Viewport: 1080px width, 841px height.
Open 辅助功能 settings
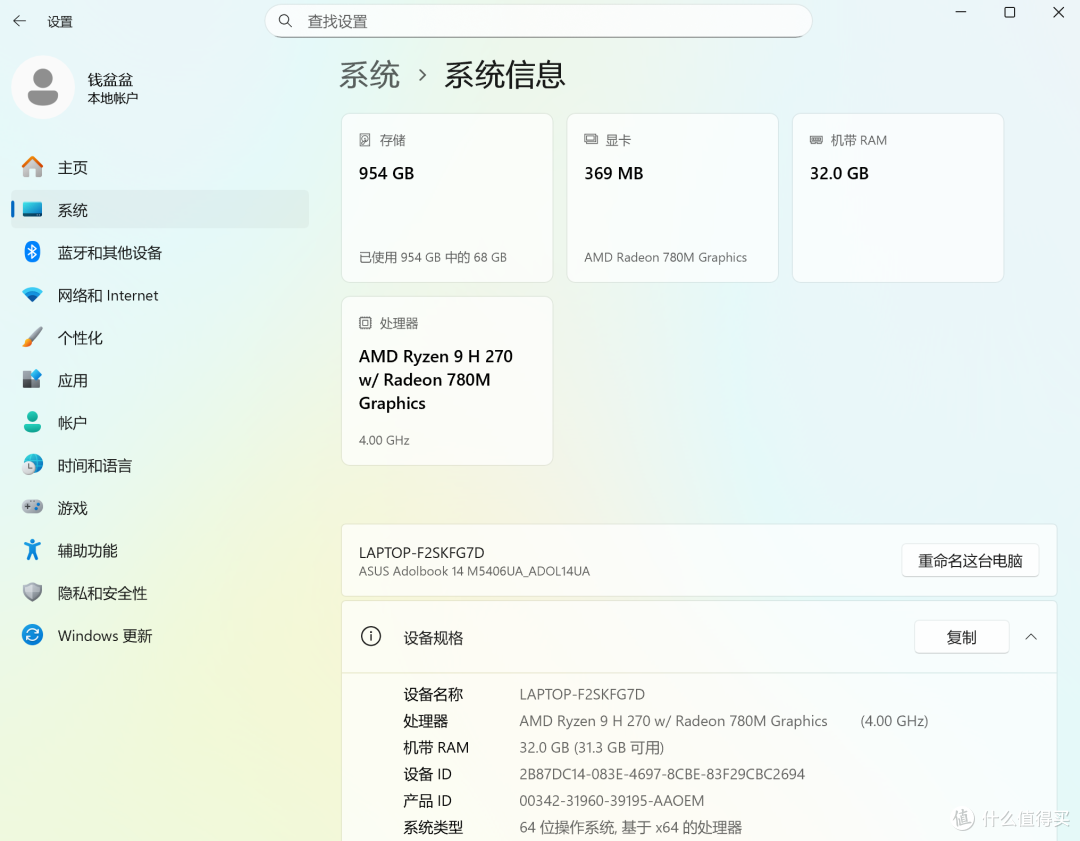pos(160,550)
